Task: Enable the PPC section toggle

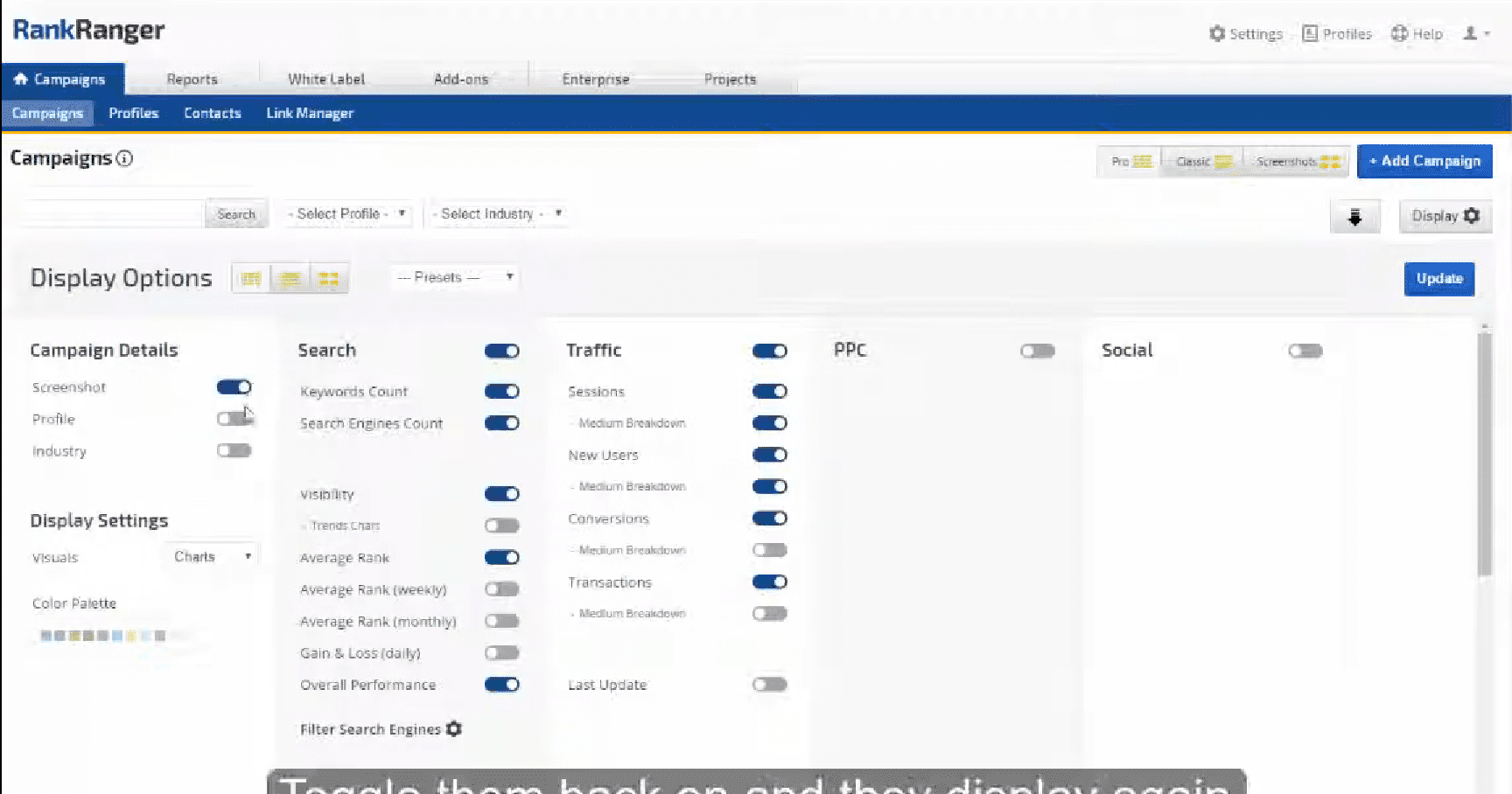Action: [x=1037, y=351]
